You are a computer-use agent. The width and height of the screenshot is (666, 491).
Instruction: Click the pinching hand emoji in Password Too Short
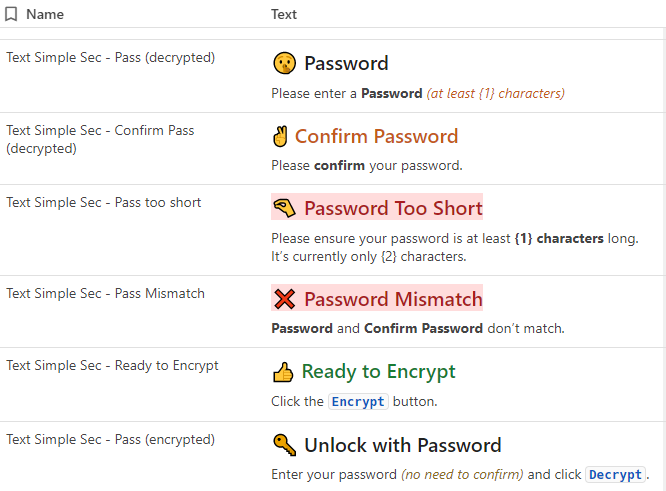click(x=285, y=208)
